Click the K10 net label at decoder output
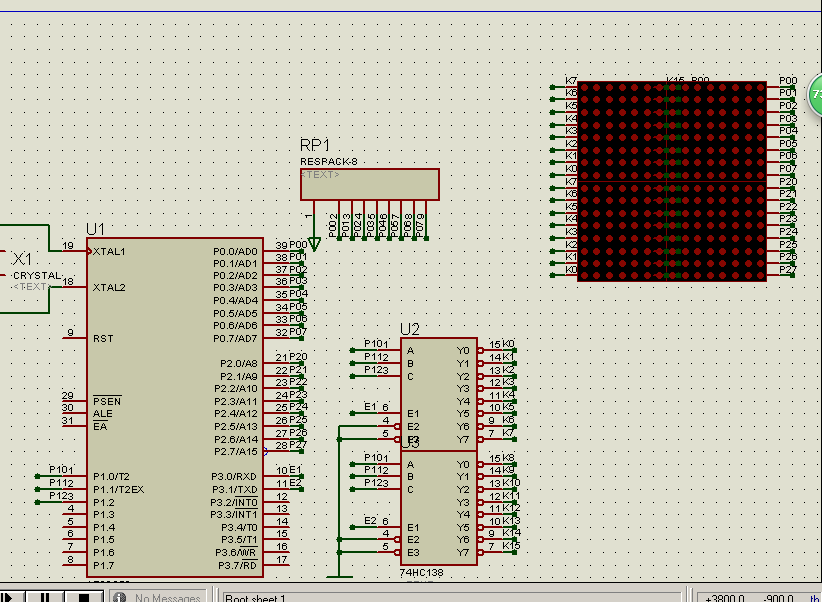822x602 pixels. click(511, 482)
